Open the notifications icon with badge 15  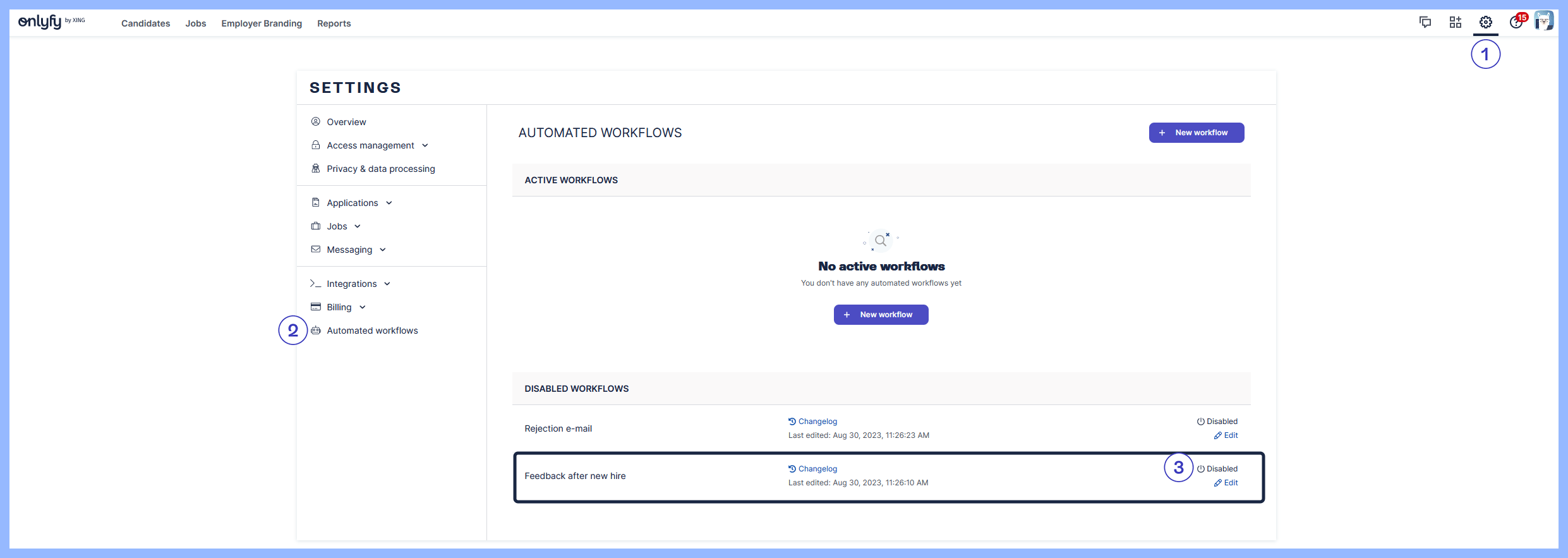point(1517,21)
